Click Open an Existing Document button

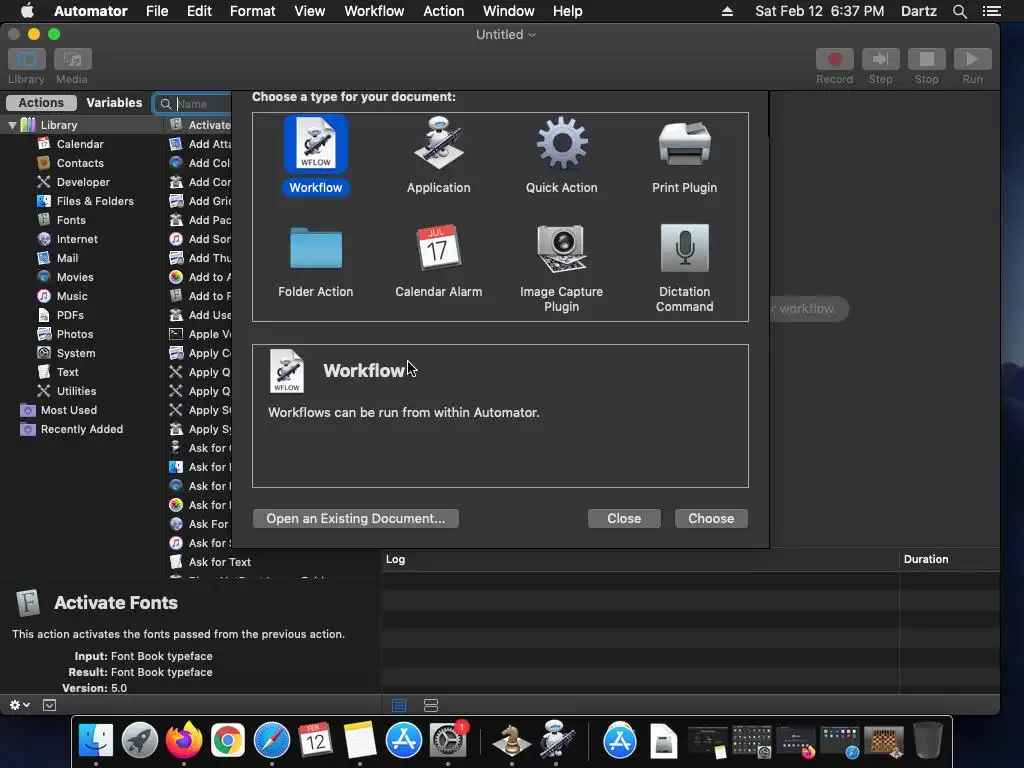pyautogui.click(x=356, y=519)
